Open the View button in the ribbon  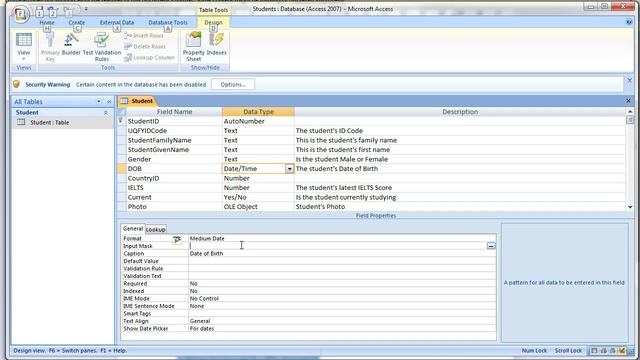click(24, 47)
